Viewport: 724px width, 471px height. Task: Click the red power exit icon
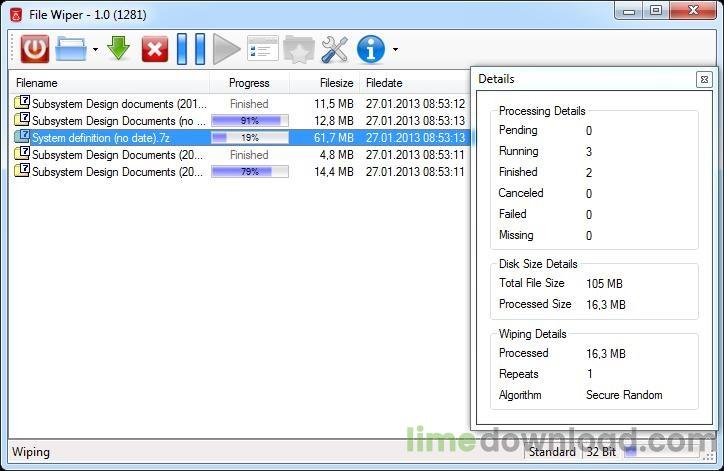pos(34,48)
